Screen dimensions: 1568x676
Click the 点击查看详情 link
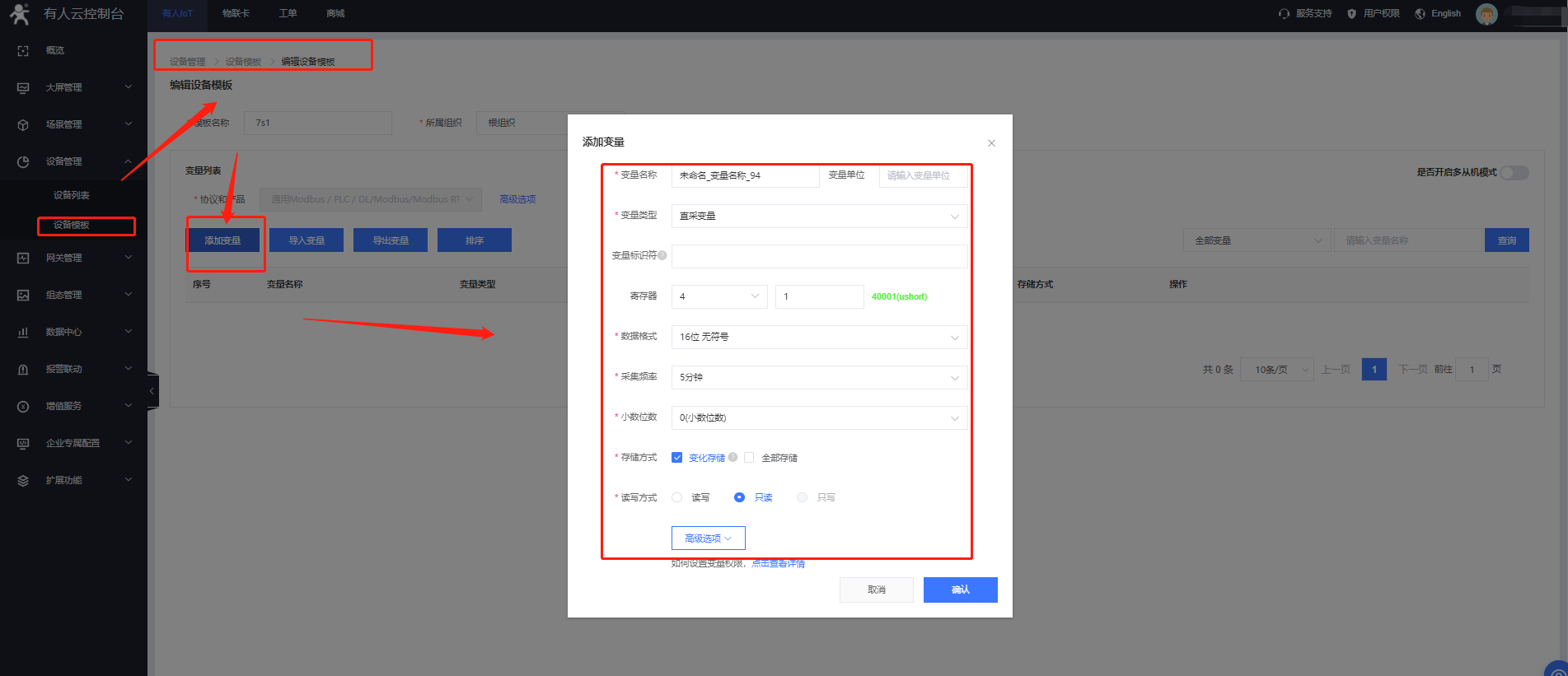[778, 564]
